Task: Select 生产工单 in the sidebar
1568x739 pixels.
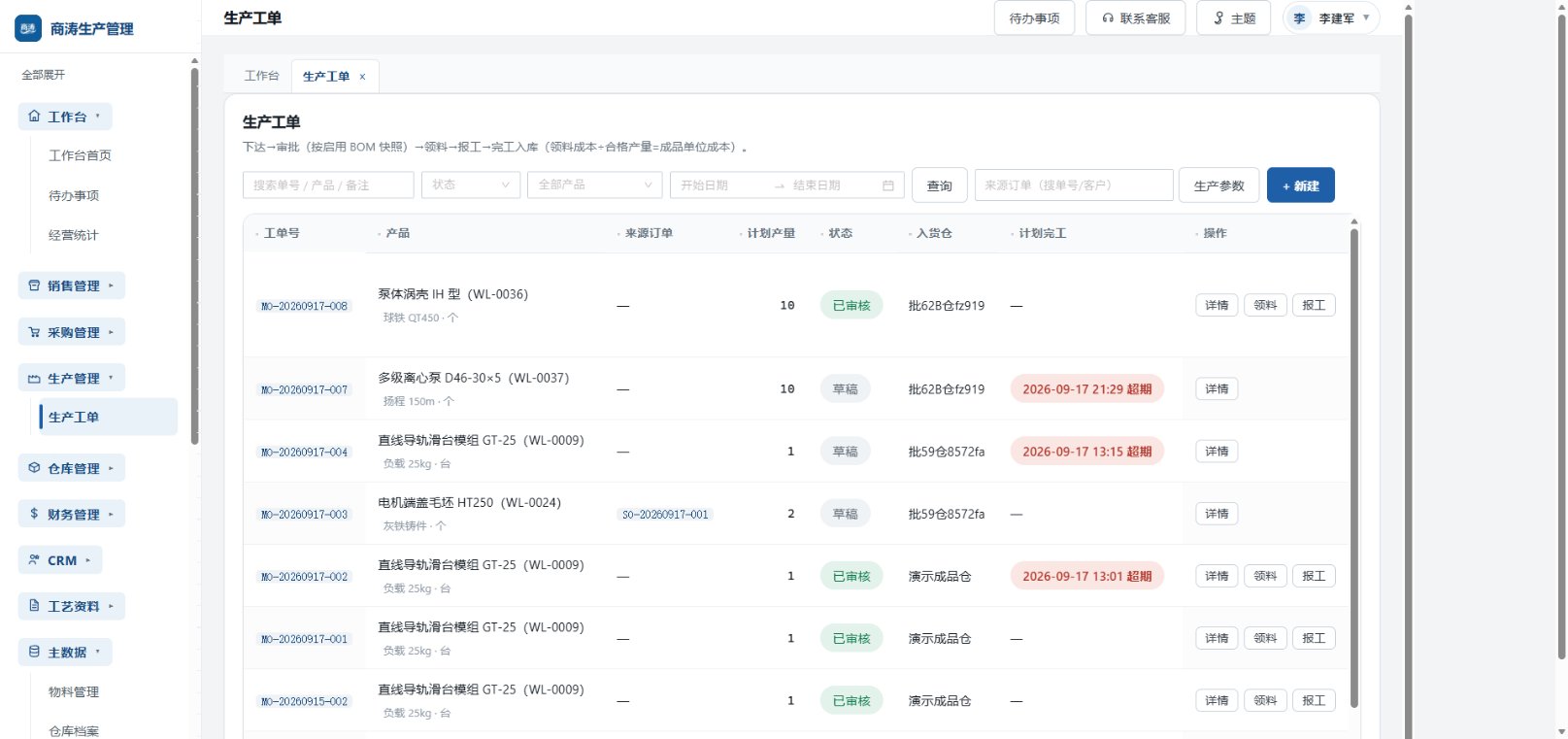Action: [x=108, y=417]
